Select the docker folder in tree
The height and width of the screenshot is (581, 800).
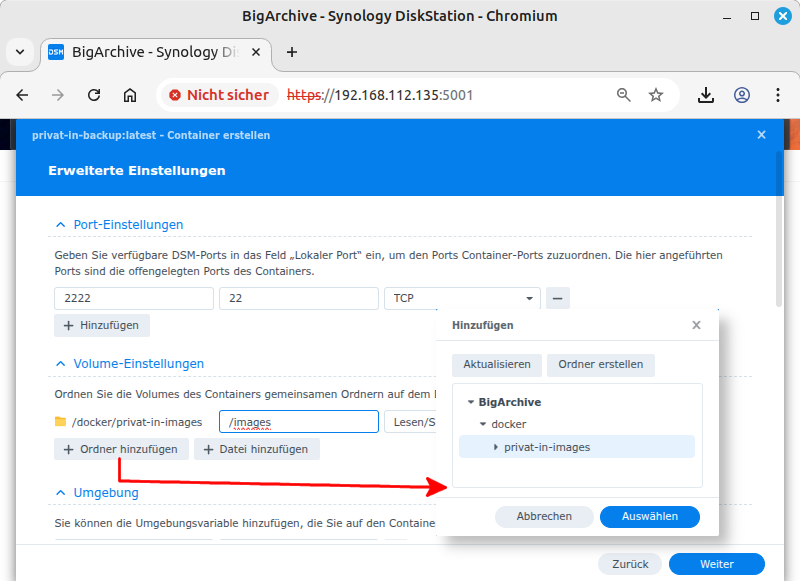[x=508, y=425]
